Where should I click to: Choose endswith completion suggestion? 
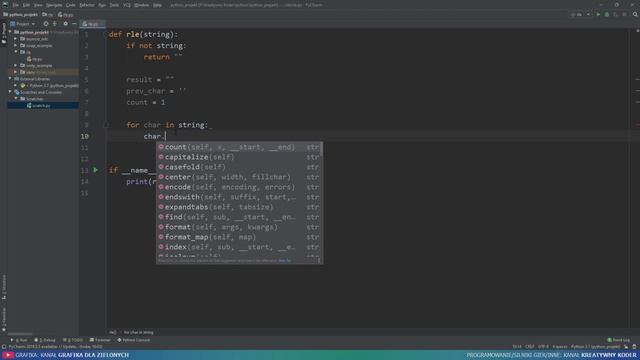[x=239, y=197]
